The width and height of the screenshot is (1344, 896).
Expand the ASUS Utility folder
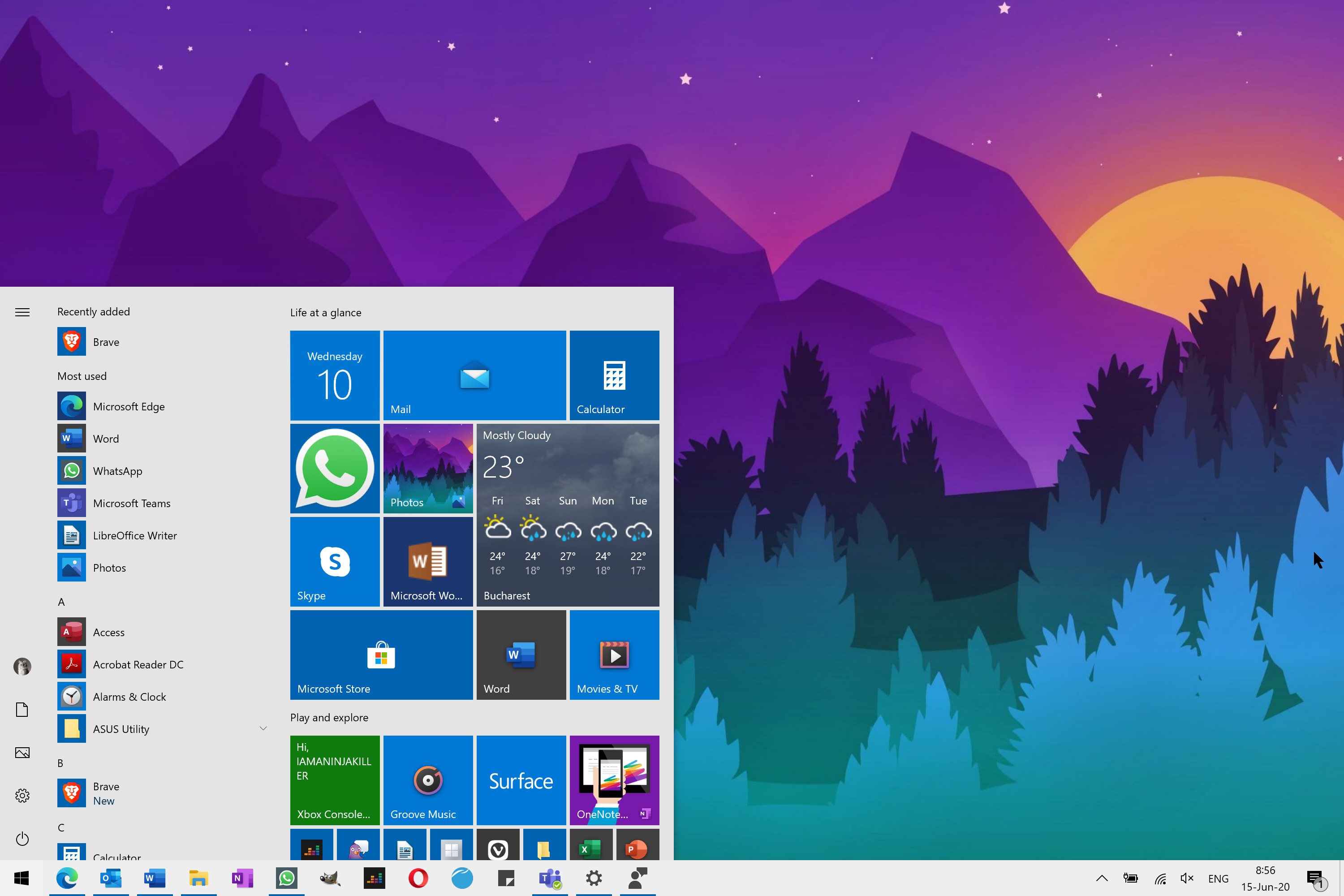click(x=262, y=729)
